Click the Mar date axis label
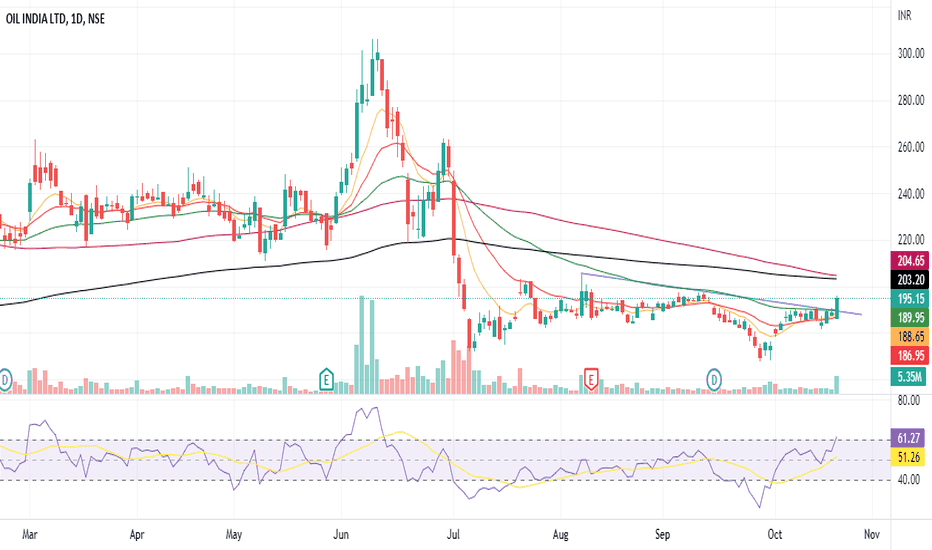Image resolution: width=932 pixels, height=550 pixels. point(30,535)
